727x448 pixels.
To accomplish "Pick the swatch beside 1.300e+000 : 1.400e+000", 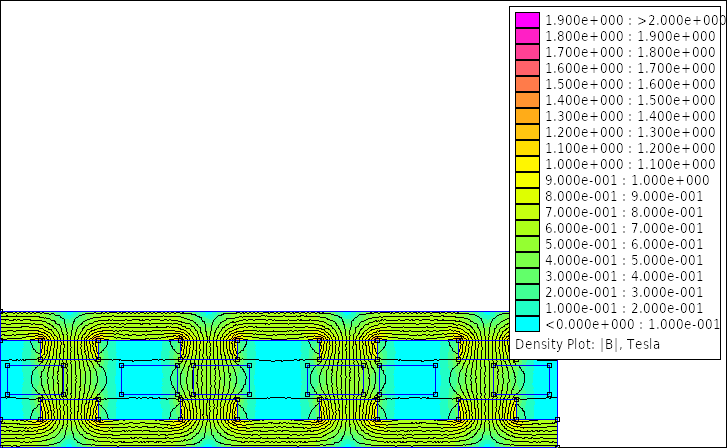I will point(527,116).
